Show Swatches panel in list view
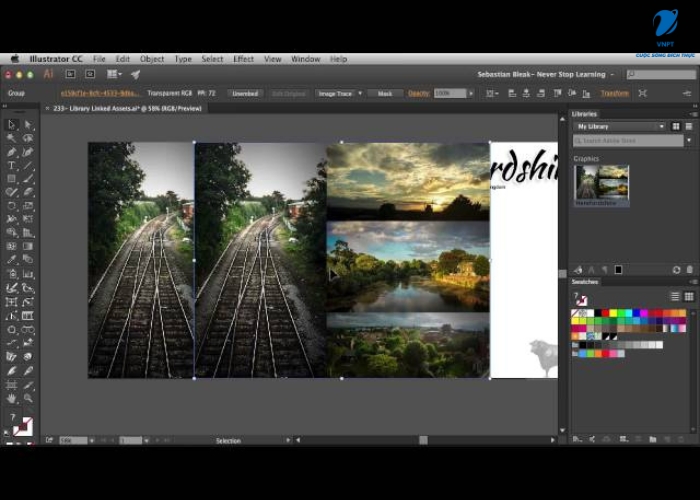The image size is (700, 500). click(675, 296)
